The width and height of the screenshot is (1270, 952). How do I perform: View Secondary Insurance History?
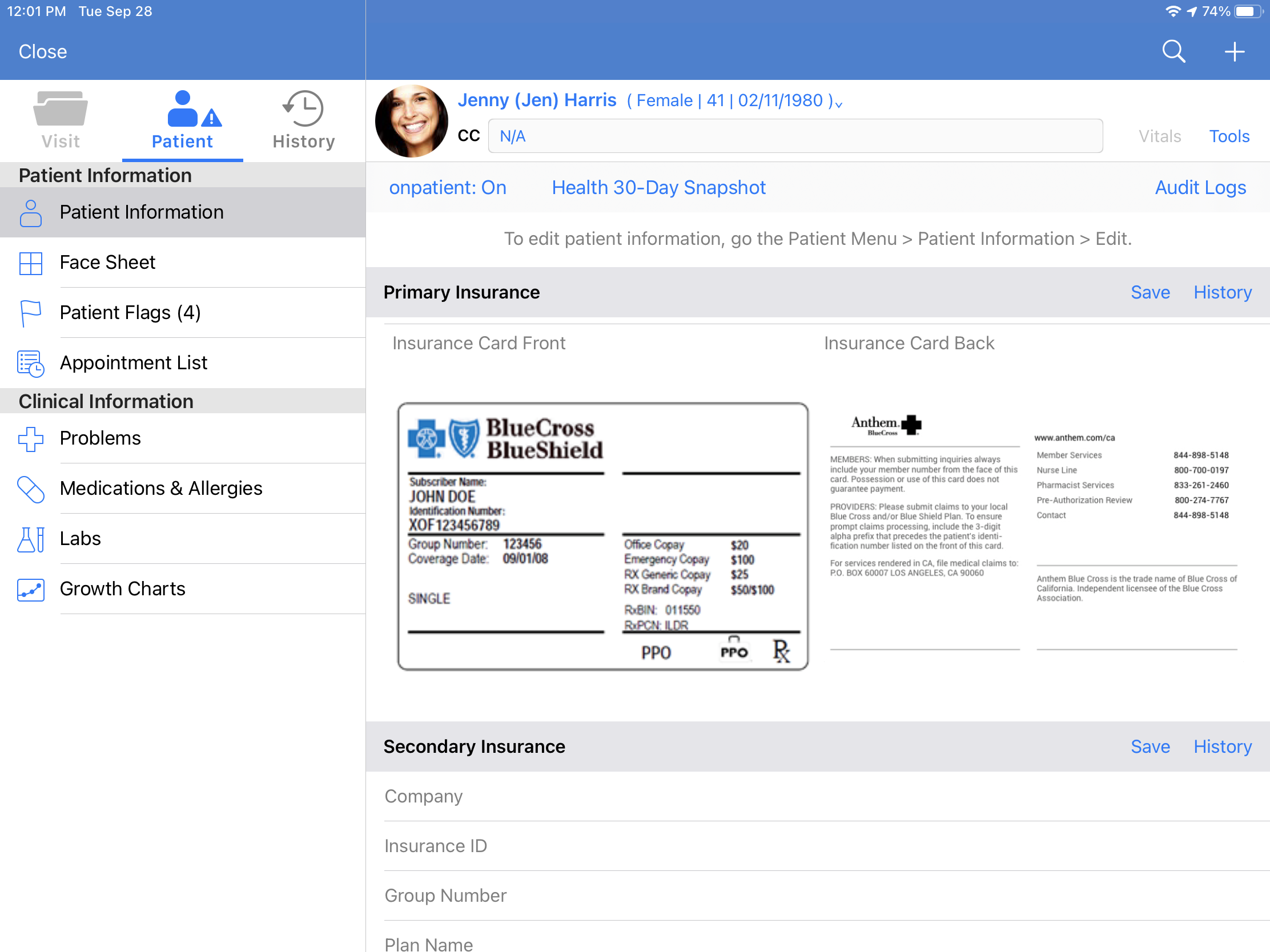coord(1223,747)
